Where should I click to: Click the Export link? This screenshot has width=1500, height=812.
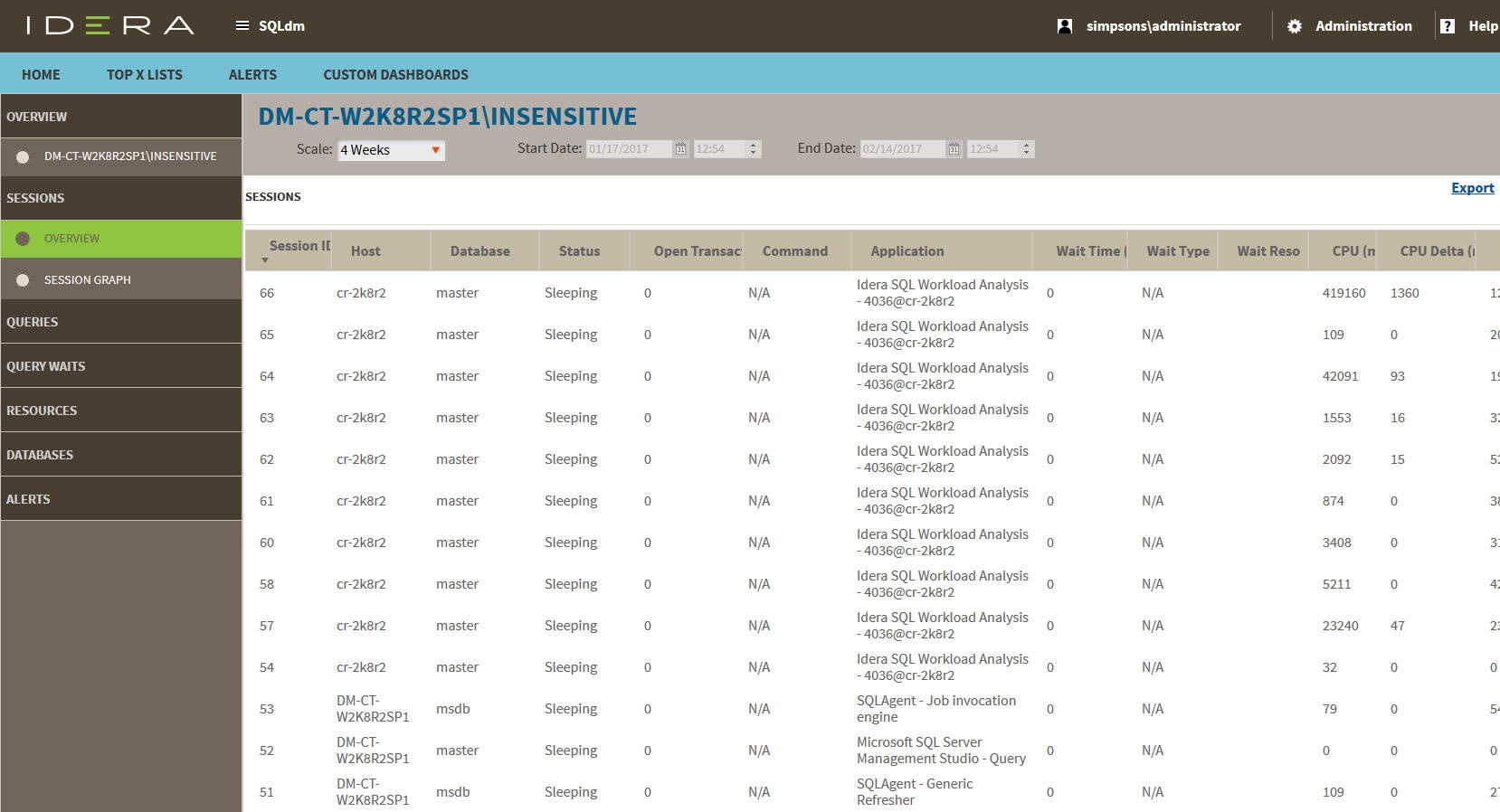pos(1472,188)
